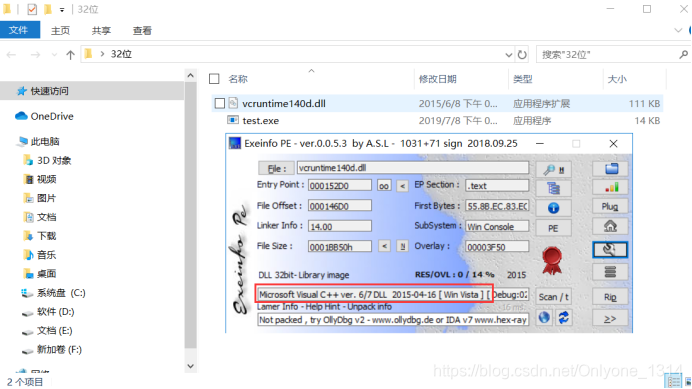Click the >> button
Image resolution: width=692 pixels, height=389 pixels.
(x=610, y=318)
